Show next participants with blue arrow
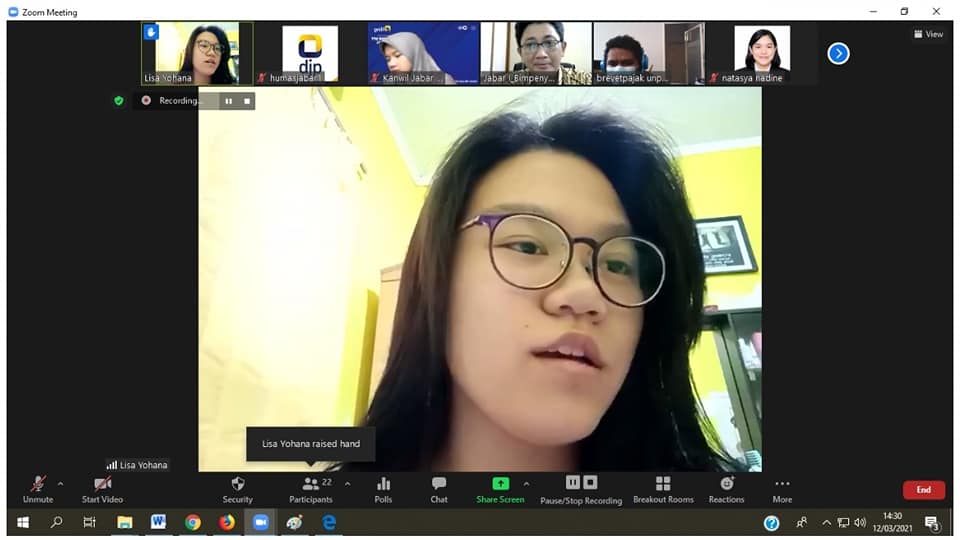Screen dimensions: 960x540 tap(839, 54)
